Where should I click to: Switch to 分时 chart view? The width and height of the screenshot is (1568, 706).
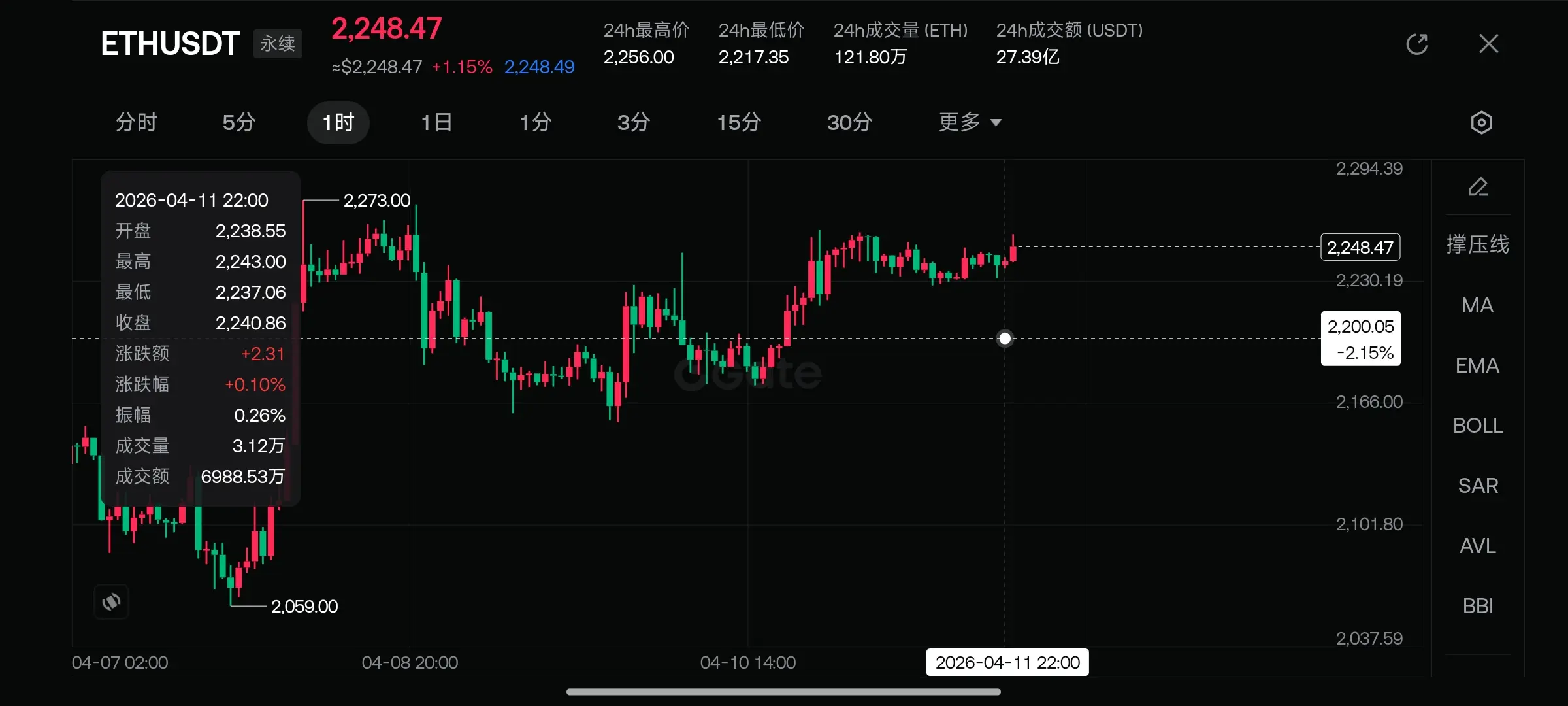click(x=137, y=122)
